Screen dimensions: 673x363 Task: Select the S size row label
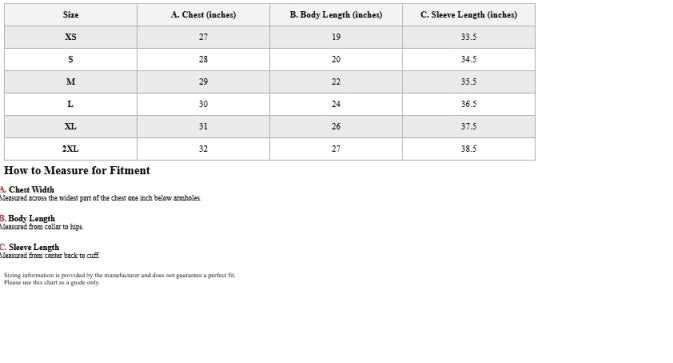[x=71, y=59]
